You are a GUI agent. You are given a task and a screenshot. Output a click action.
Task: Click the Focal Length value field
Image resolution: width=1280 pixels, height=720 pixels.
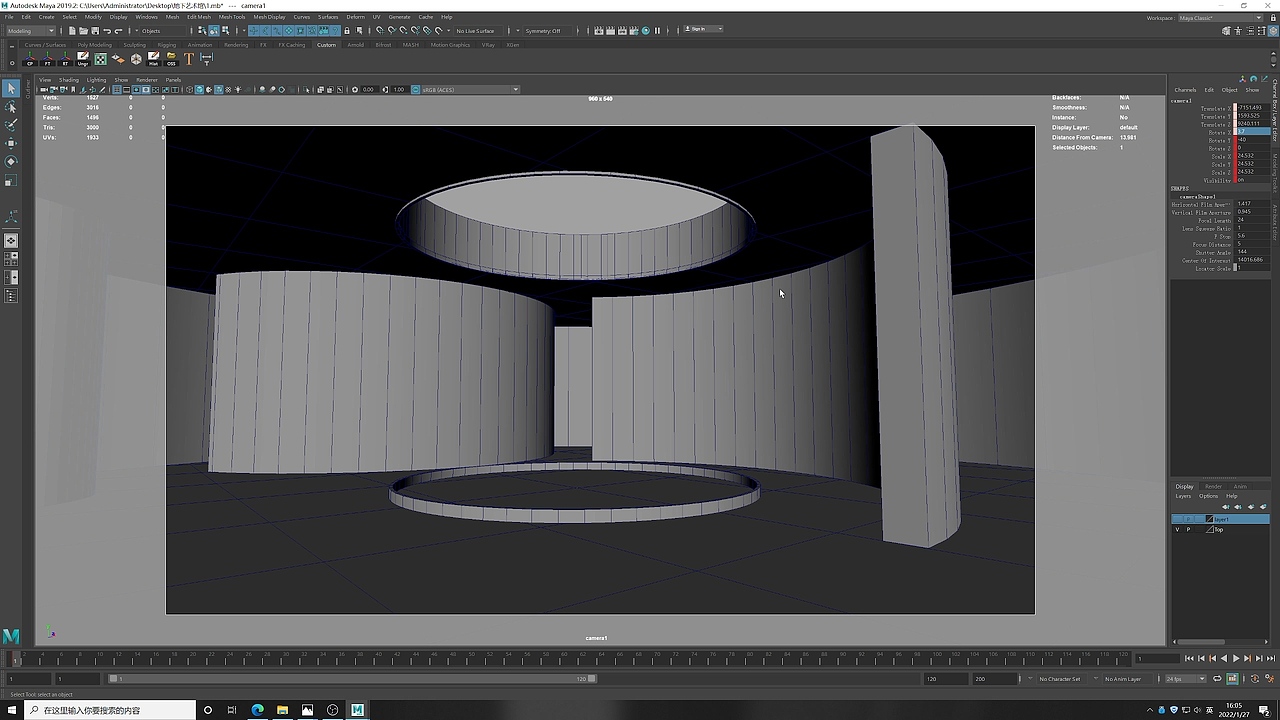click(x=1253, y=220)
